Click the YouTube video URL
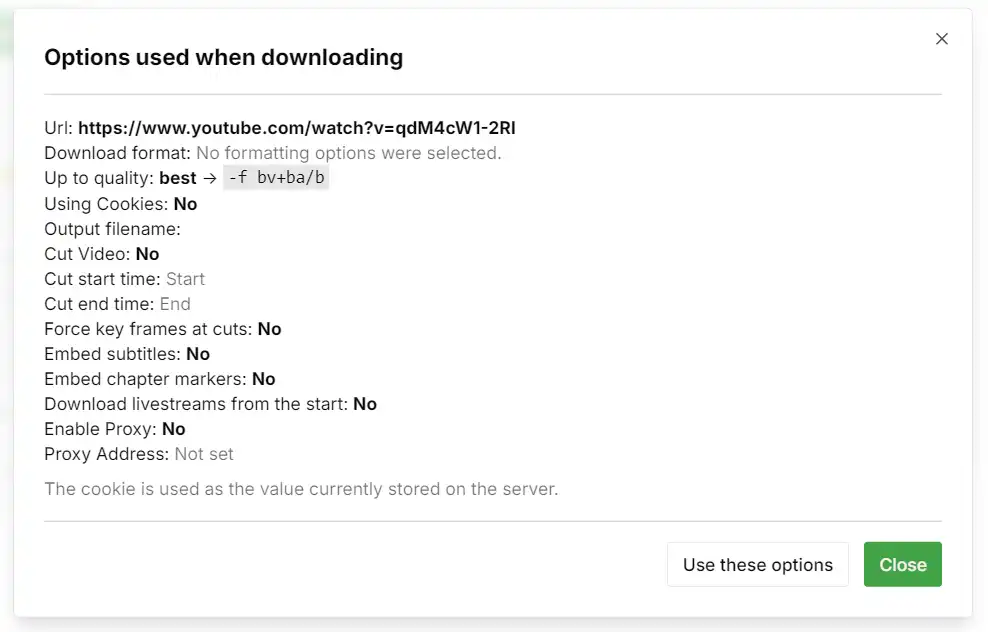 click(297, 128)
